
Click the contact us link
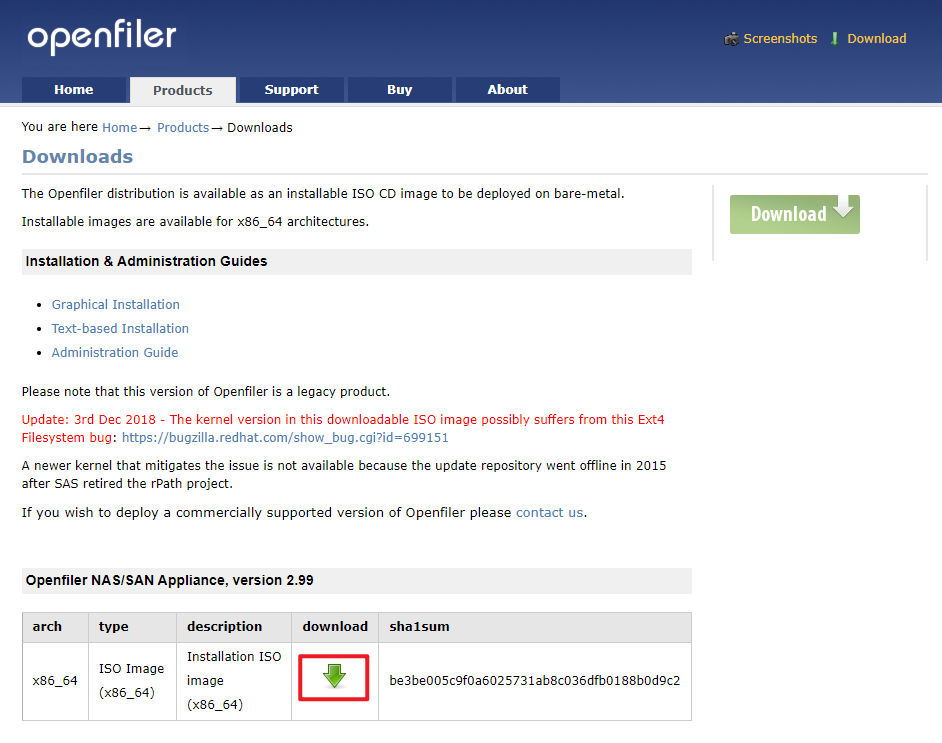pyautogui.click(x=549, y=512)
